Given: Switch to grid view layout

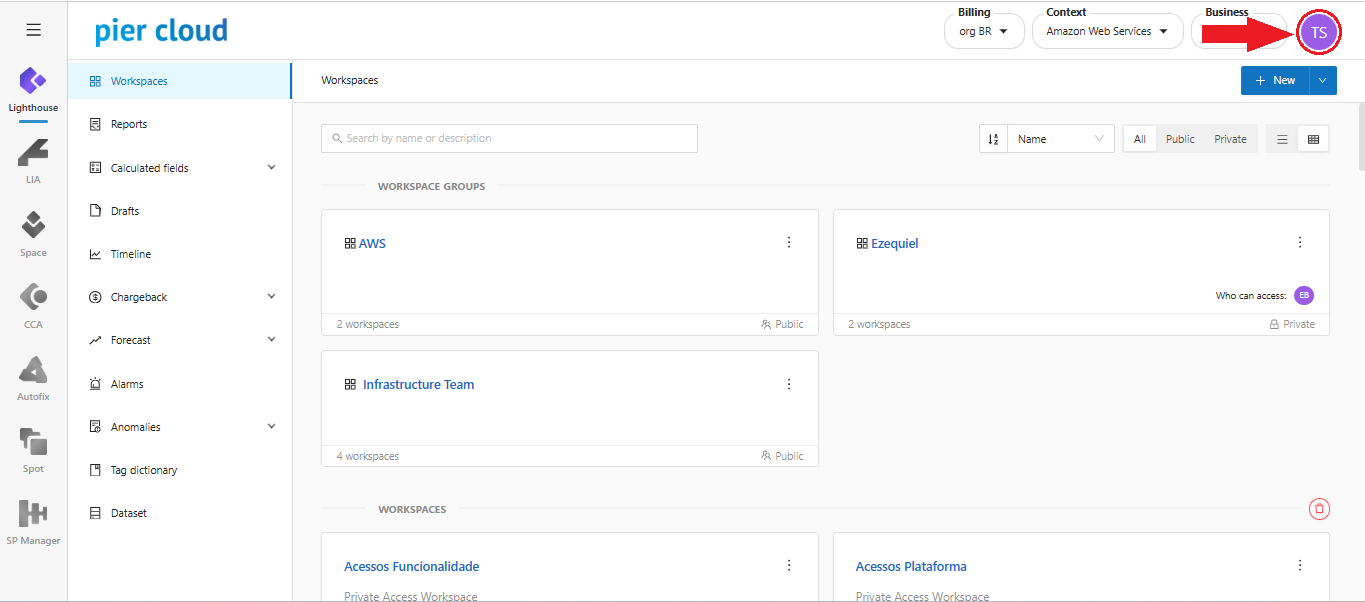Looking at the screenshot, I should click(1313, 139).
